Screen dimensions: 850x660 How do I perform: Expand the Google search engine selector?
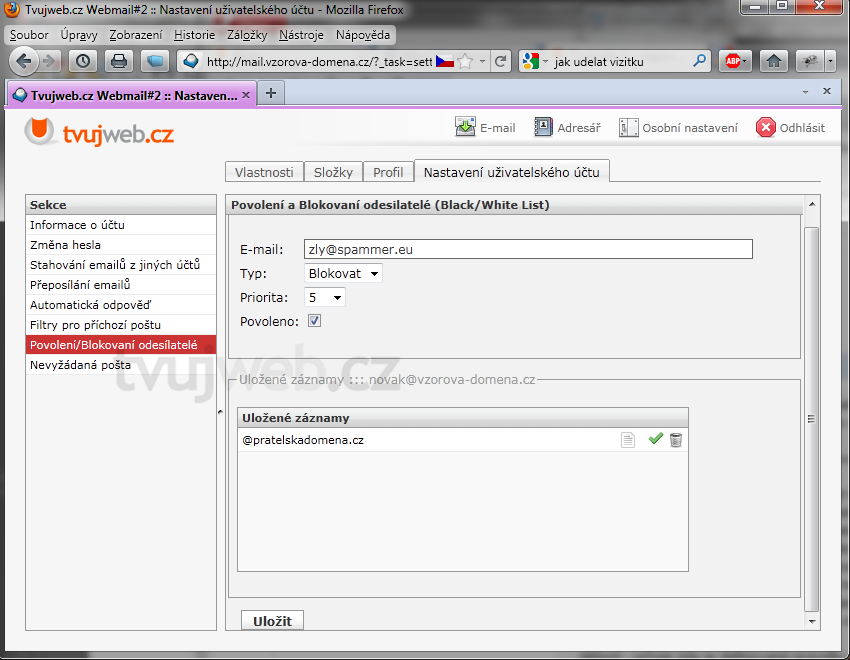pos(535,61)
